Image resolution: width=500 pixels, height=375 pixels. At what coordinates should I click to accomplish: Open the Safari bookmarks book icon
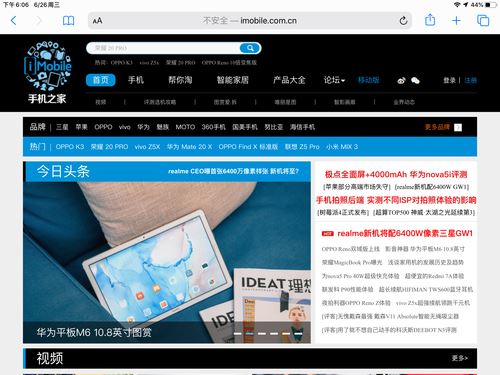click(x=68, y=21)
